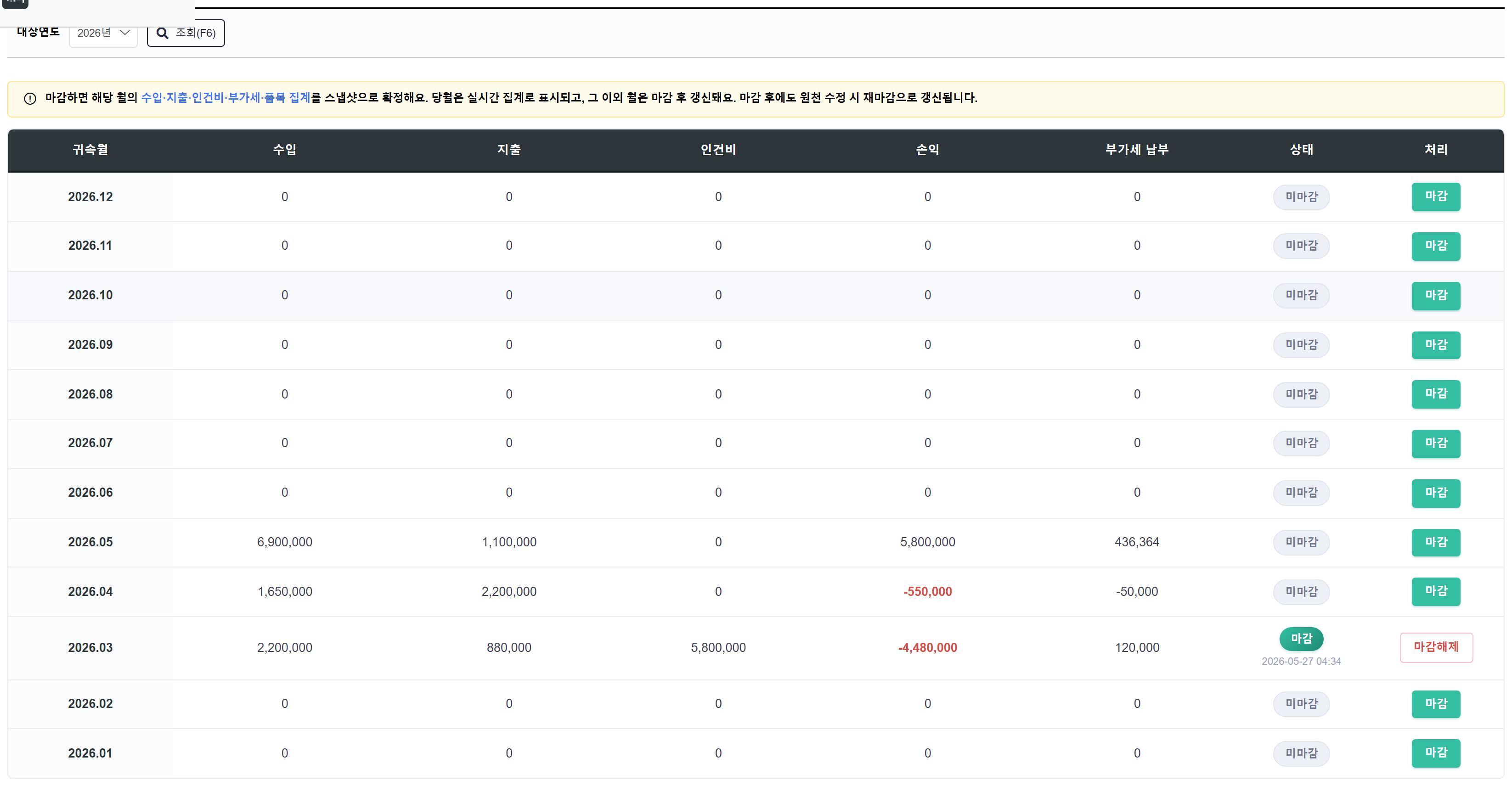Select the 2026.05 month cell
Screen dimensions: 1512x786
90,542
